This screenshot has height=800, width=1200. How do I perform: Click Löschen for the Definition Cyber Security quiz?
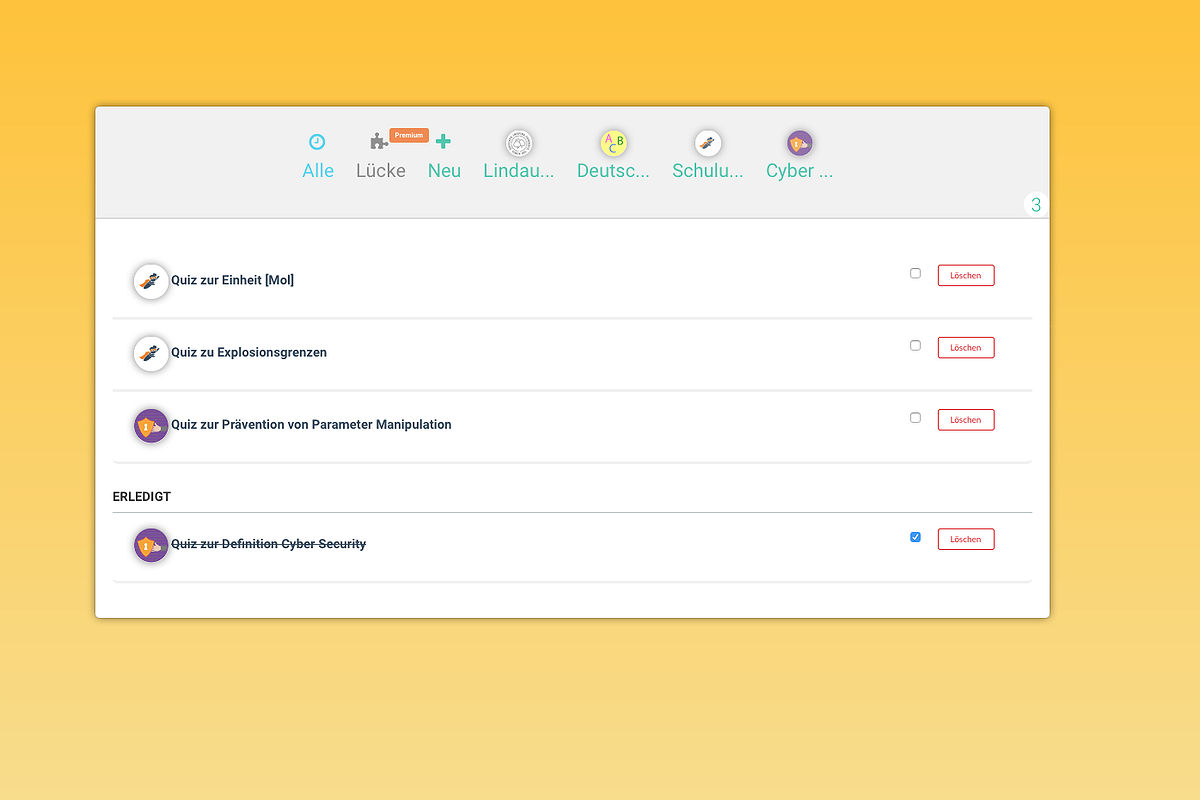tap(966, 539)
